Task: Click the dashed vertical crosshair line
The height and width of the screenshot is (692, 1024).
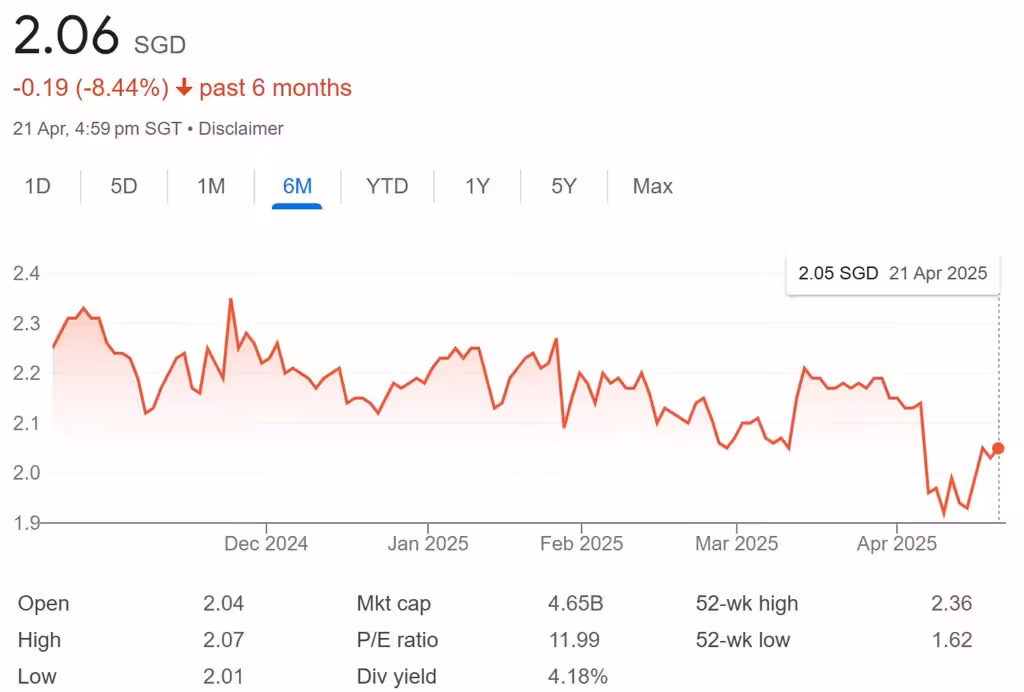Action: (997, 400)
